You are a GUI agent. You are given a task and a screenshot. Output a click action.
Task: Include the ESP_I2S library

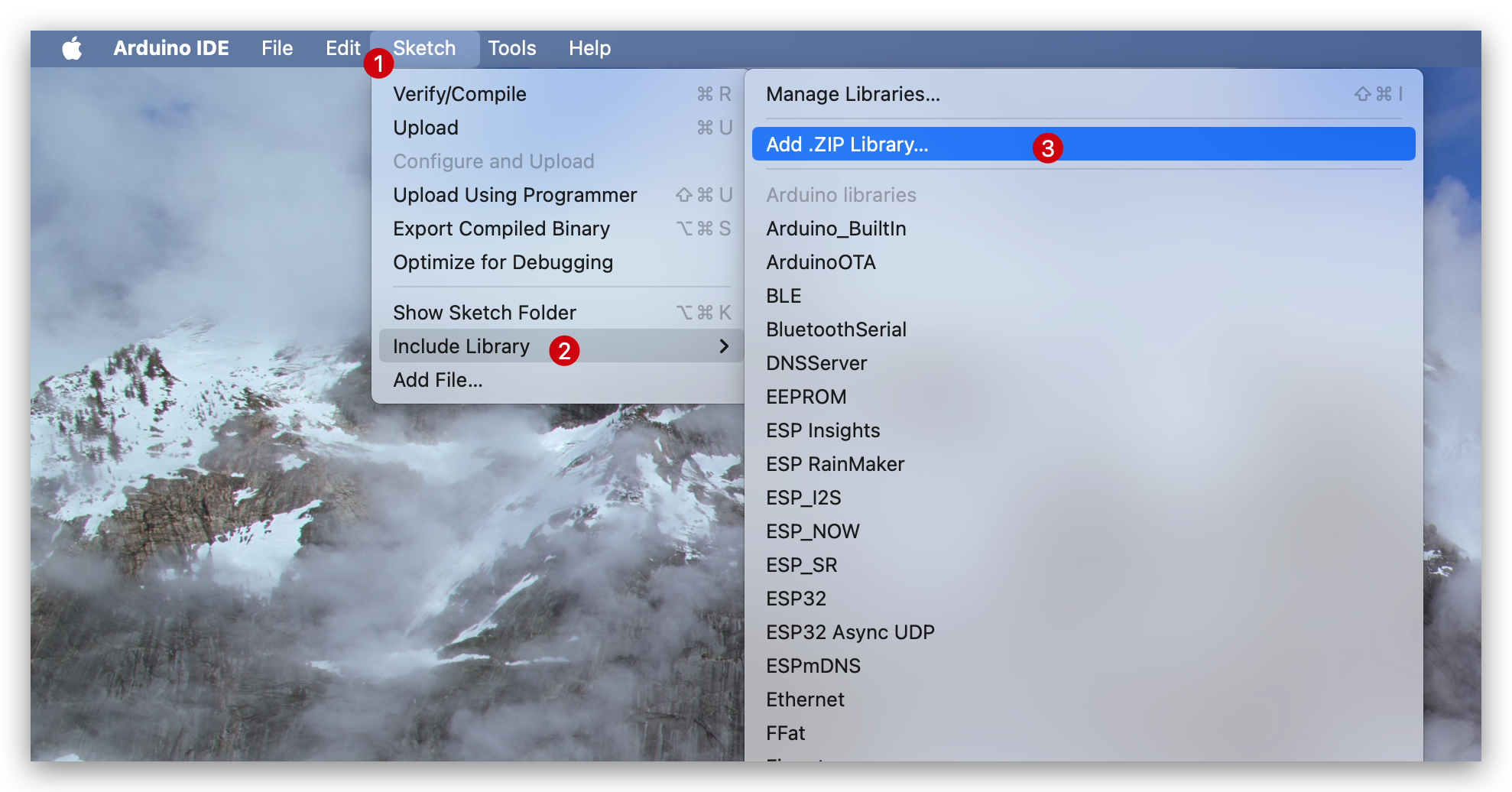pyautogui.click(x=1083, y=498)
